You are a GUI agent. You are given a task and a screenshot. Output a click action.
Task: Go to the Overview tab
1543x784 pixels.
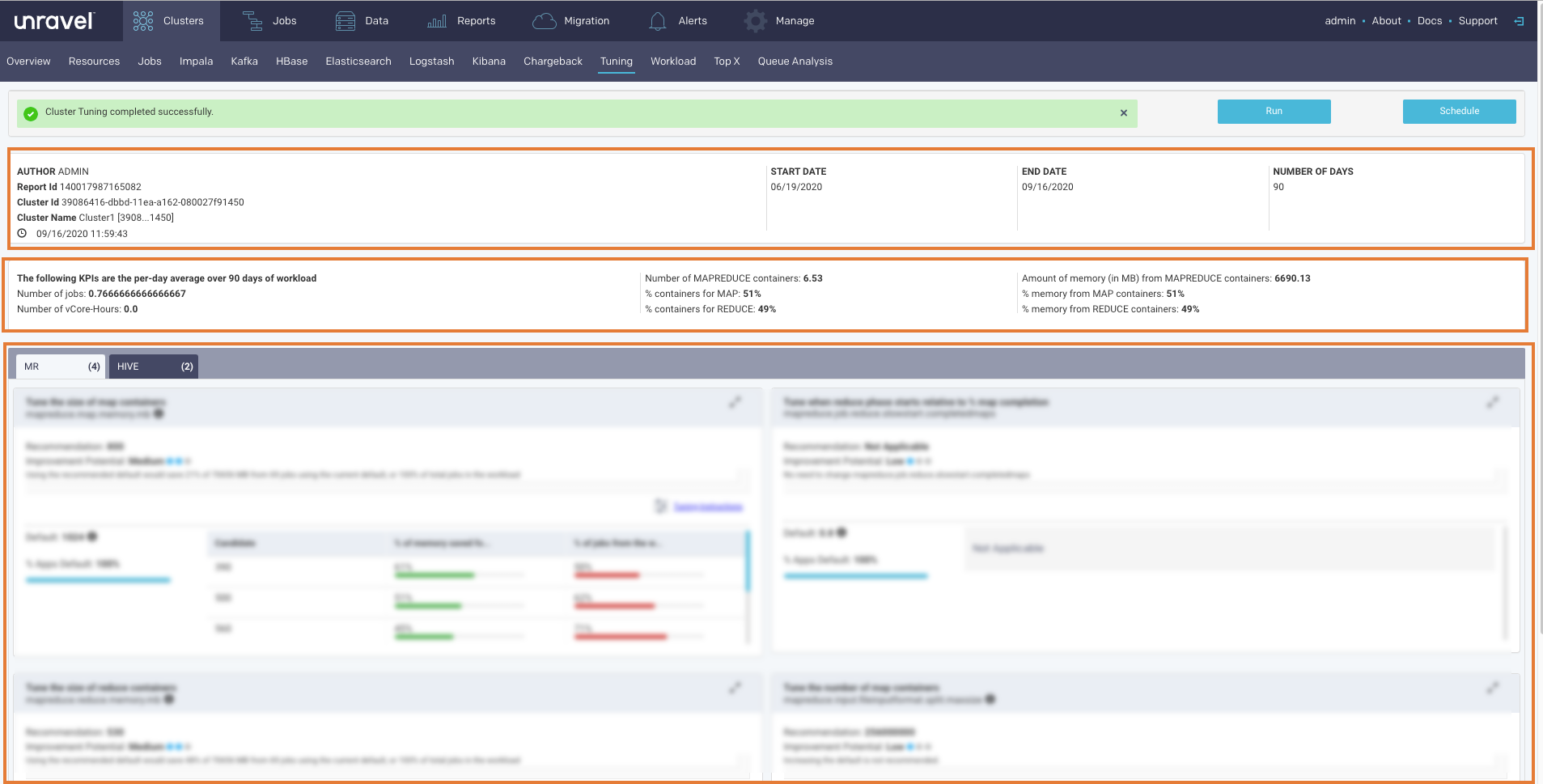pyautogui.click(x=28, y=61)
